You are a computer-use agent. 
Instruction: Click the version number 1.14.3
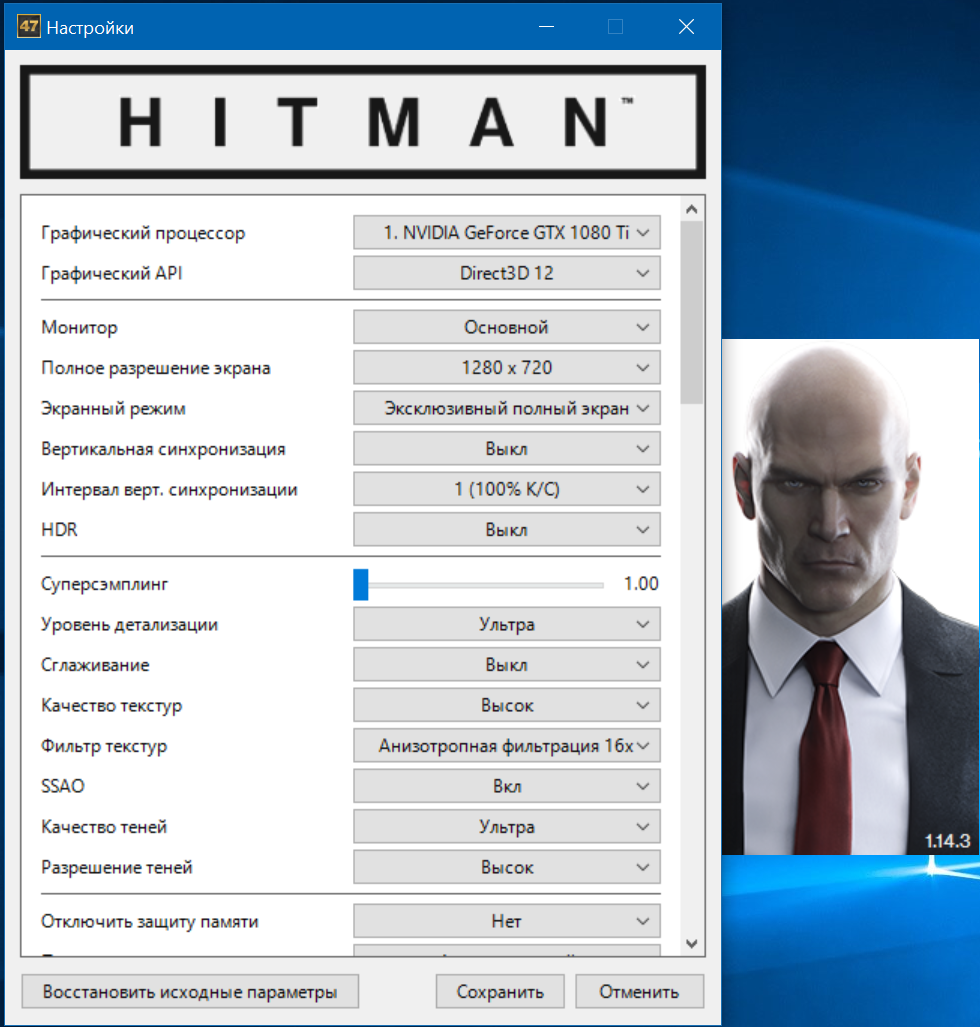click(947, 841)
